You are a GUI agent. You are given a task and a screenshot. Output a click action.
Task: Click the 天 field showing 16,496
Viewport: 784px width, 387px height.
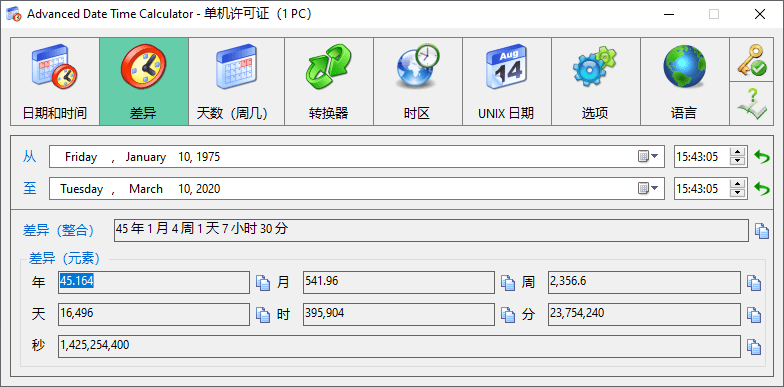[154, 314]
